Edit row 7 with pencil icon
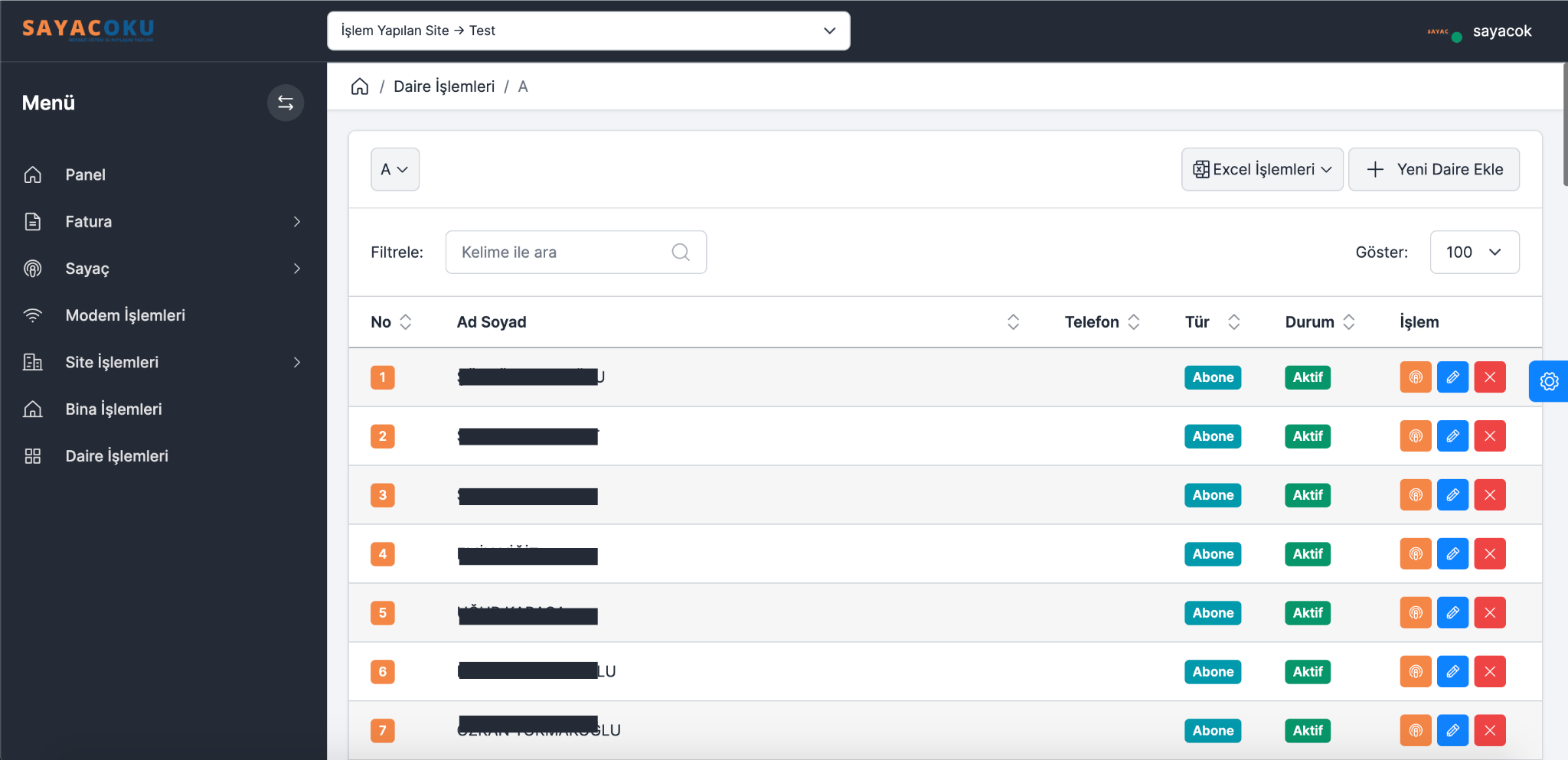This screenshot has height=760, width=1568. tap(1452, 731)
